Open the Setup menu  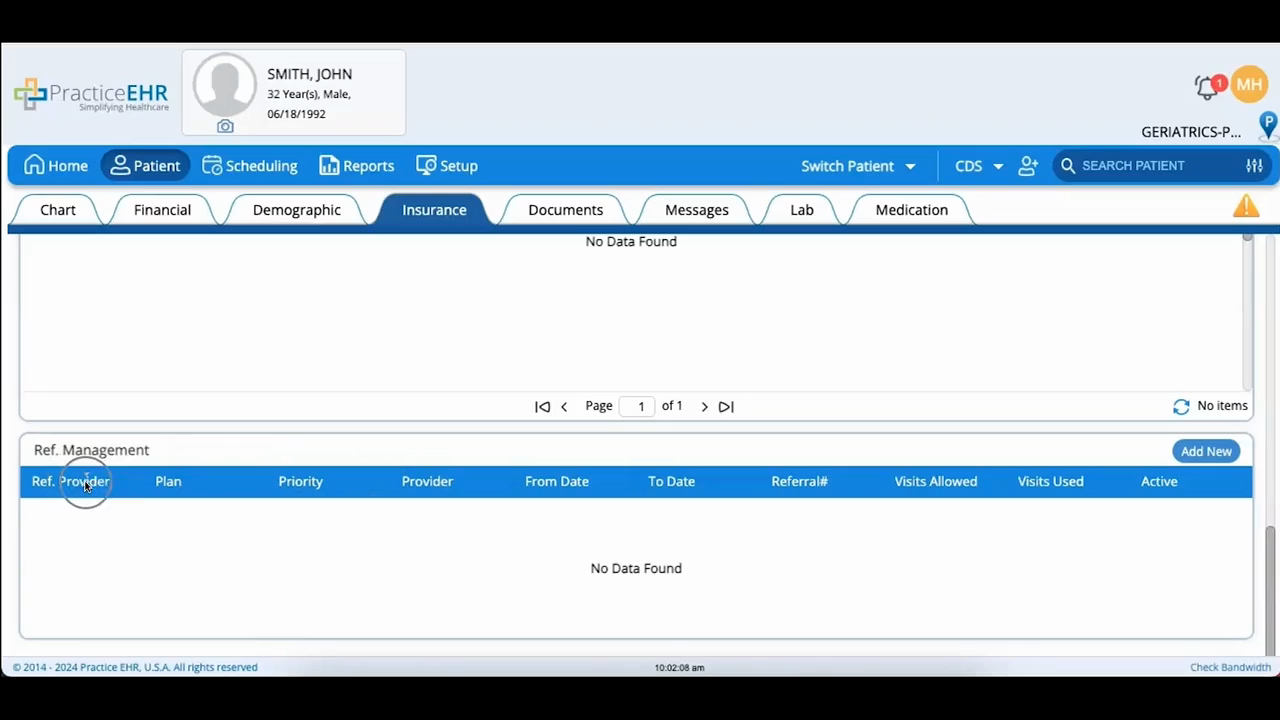[447, 166]
